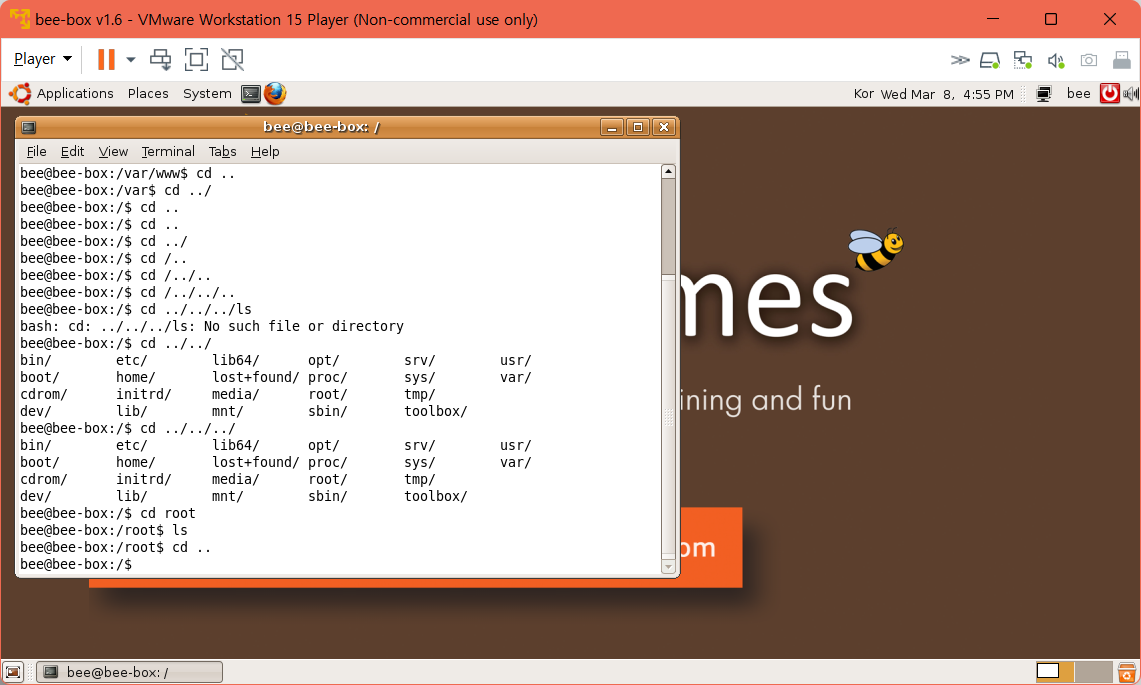Click the Kor keyboard layout indicator
Image resolution: width=1141 pixels, height=685 pixels.
coord(864,94)
